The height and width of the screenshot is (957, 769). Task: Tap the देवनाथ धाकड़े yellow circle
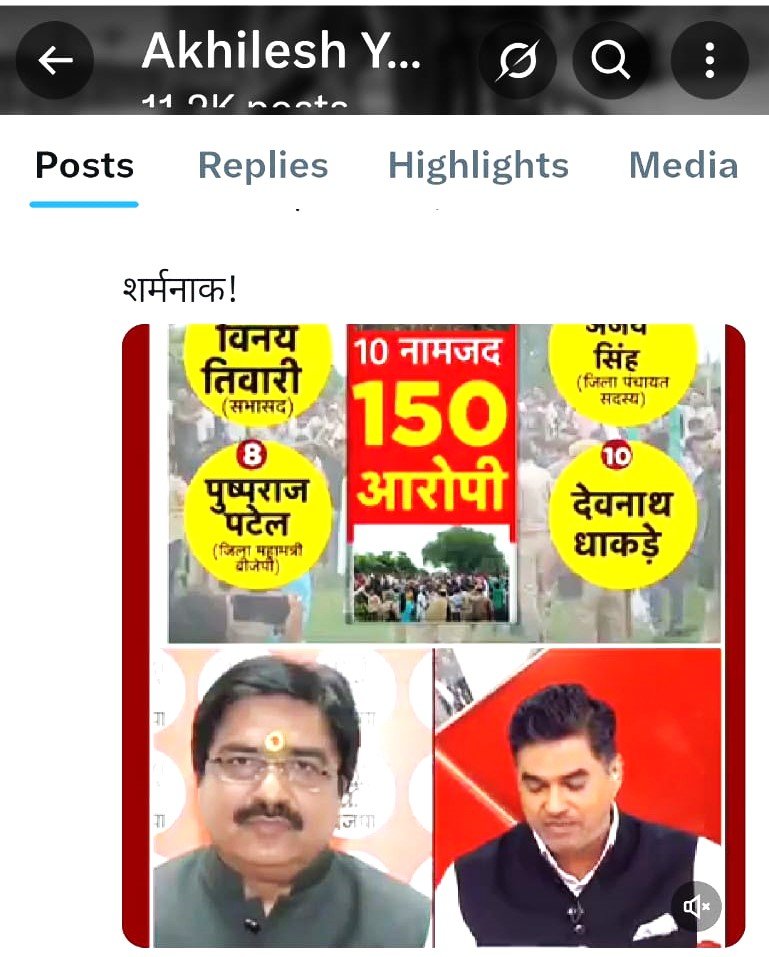[621, 516]
